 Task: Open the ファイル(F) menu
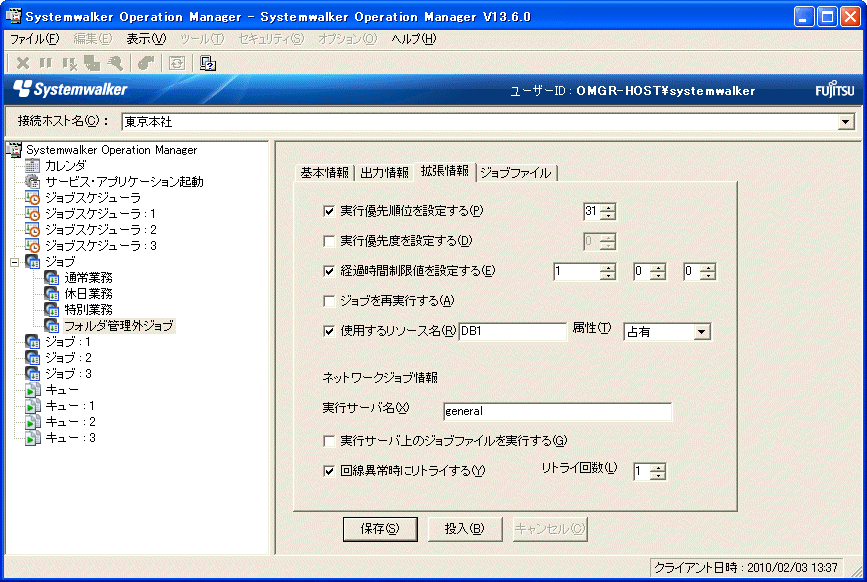[x=35, y=39]
